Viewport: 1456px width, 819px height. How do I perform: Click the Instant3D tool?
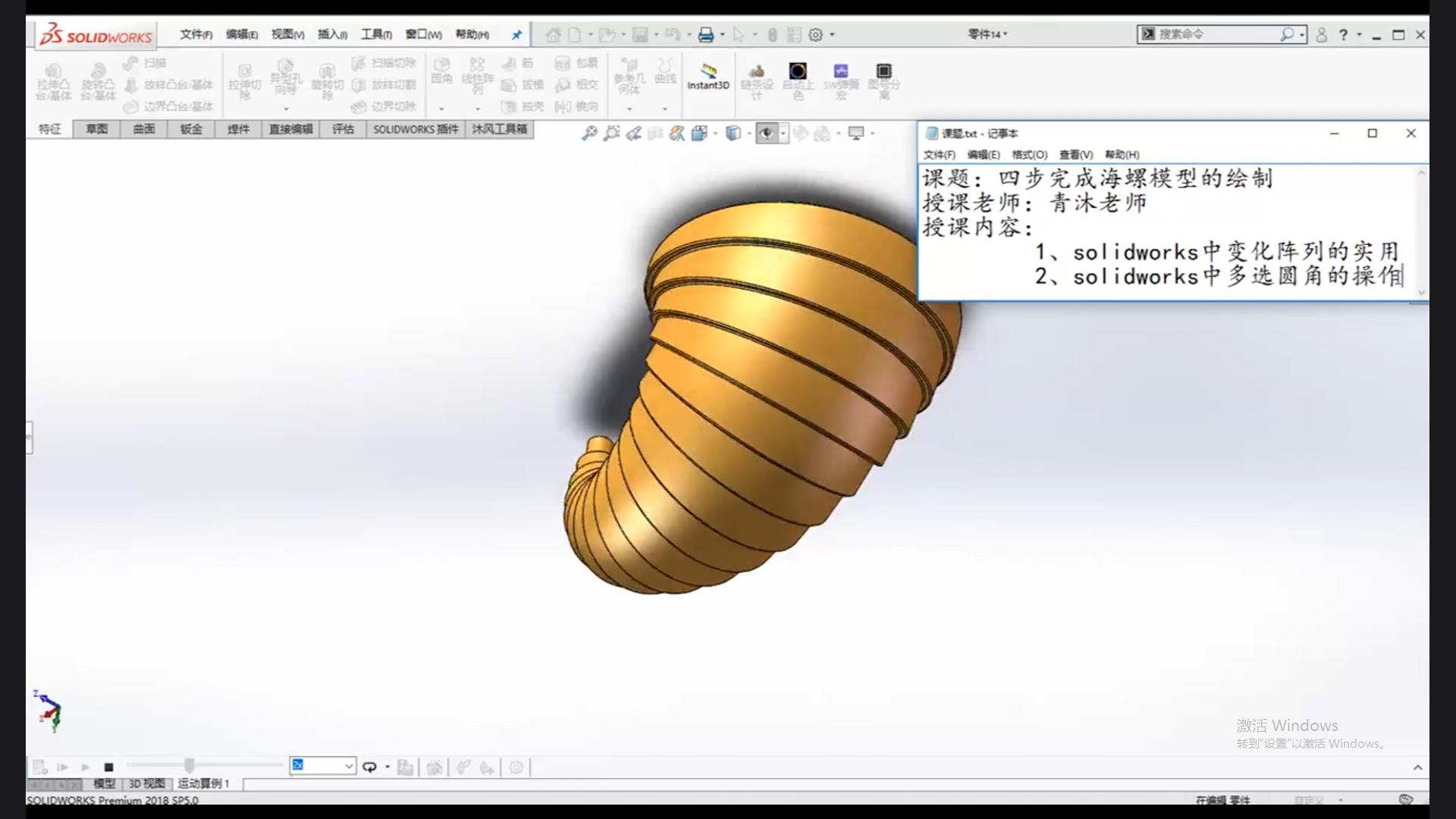click(708, 77)
